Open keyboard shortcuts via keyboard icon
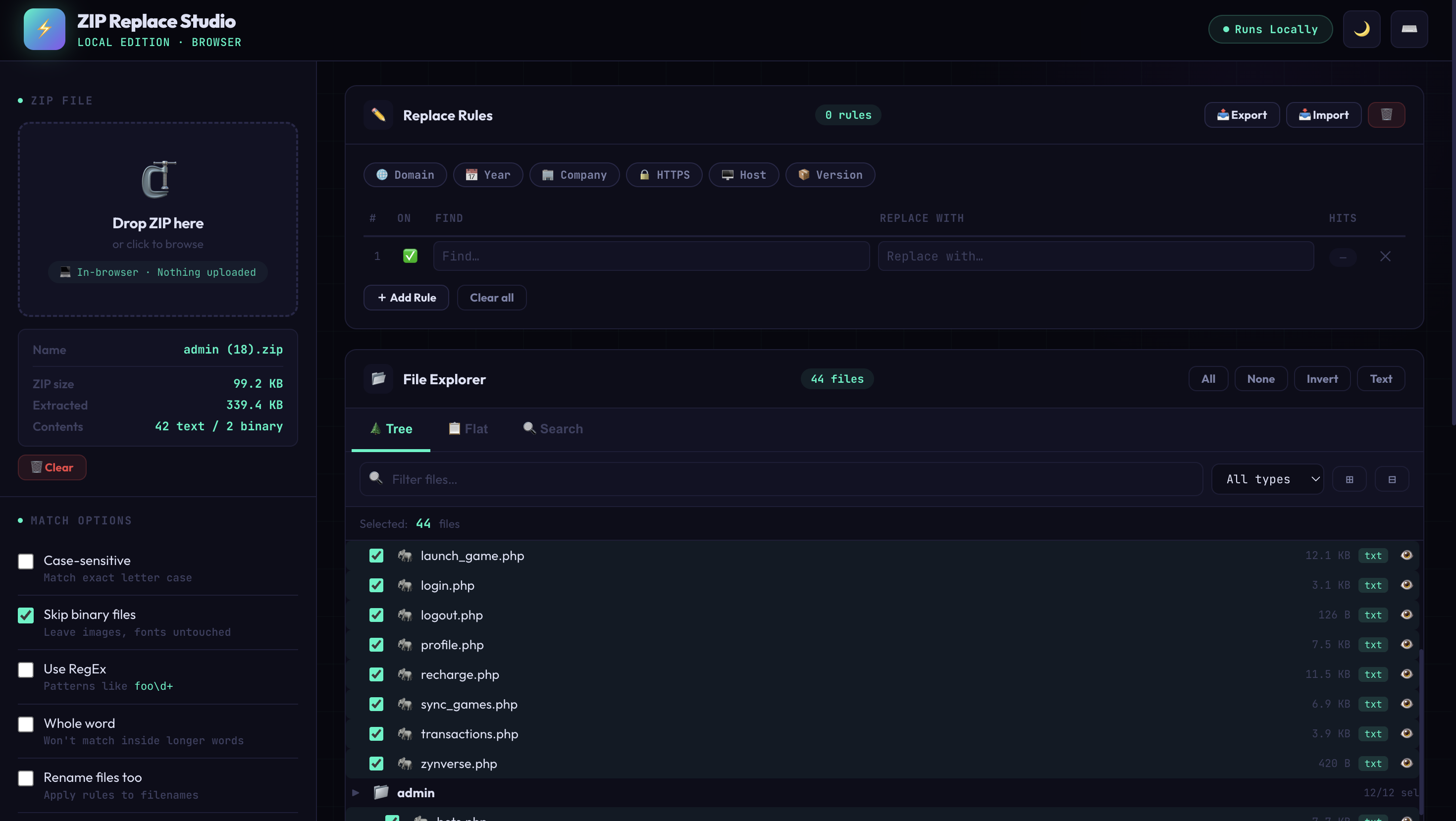The height and width of the screenshot is (821, 1456). click(x=1408, y=29)
